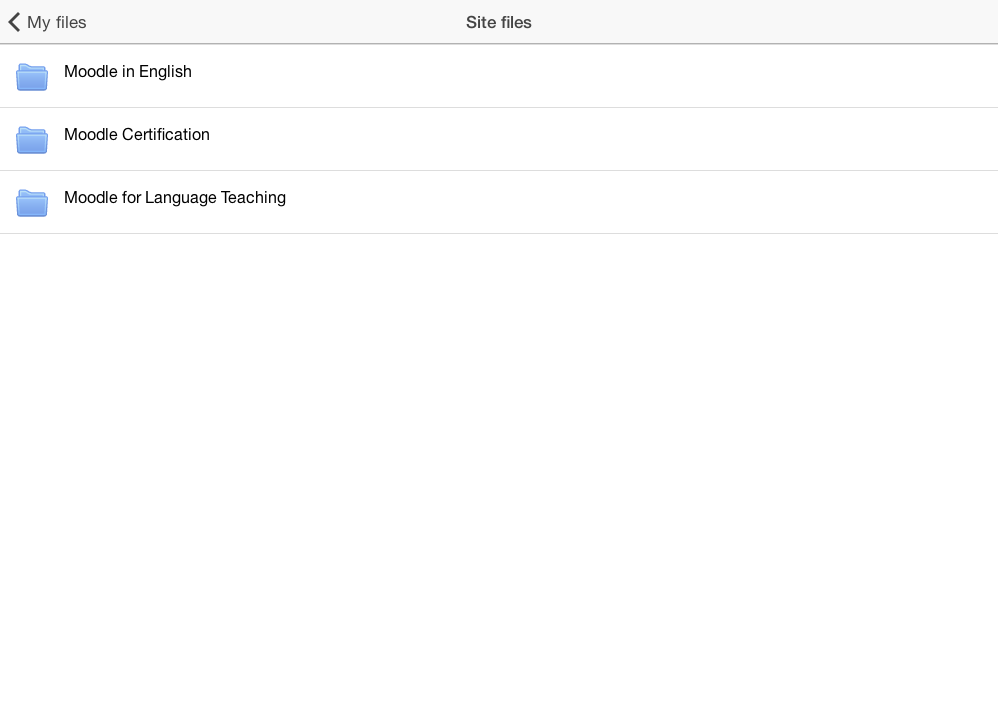Click blank space in Moodle in English row

592,76
